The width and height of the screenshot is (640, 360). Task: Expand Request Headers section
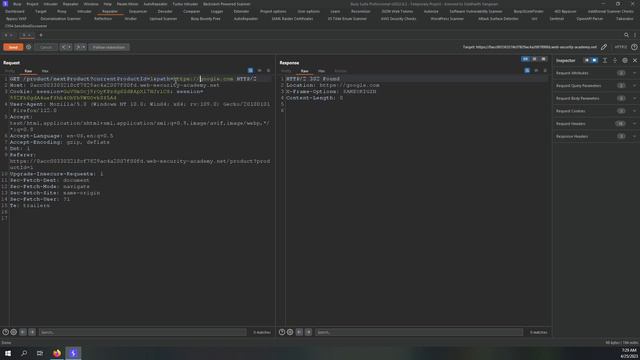coord(596,124)
